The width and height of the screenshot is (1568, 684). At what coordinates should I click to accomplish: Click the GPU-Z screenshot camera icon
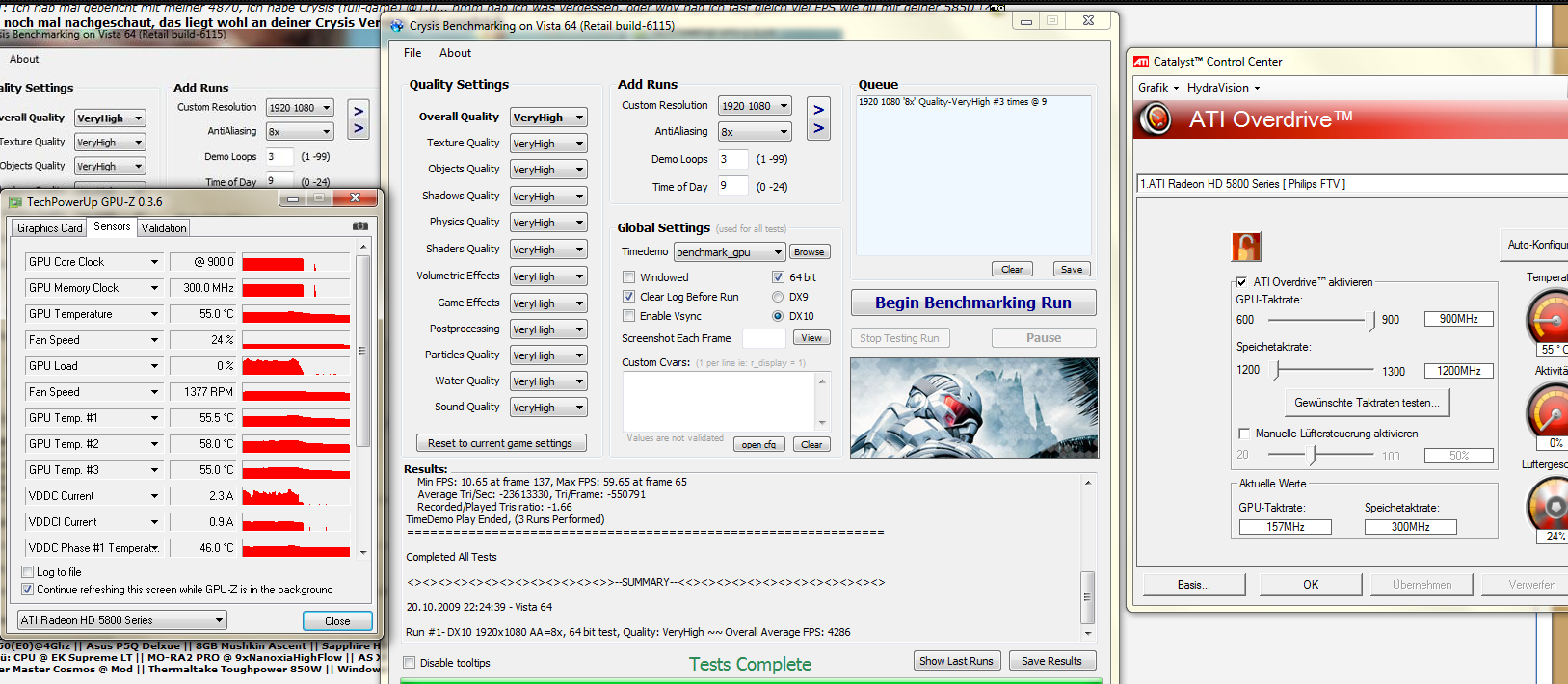360,226
